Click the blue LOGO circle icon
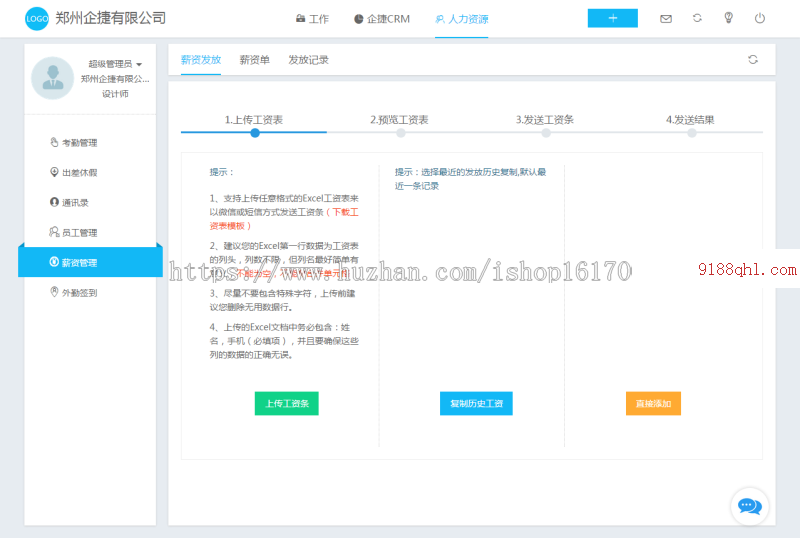800x538 pixels. [37, 18]
